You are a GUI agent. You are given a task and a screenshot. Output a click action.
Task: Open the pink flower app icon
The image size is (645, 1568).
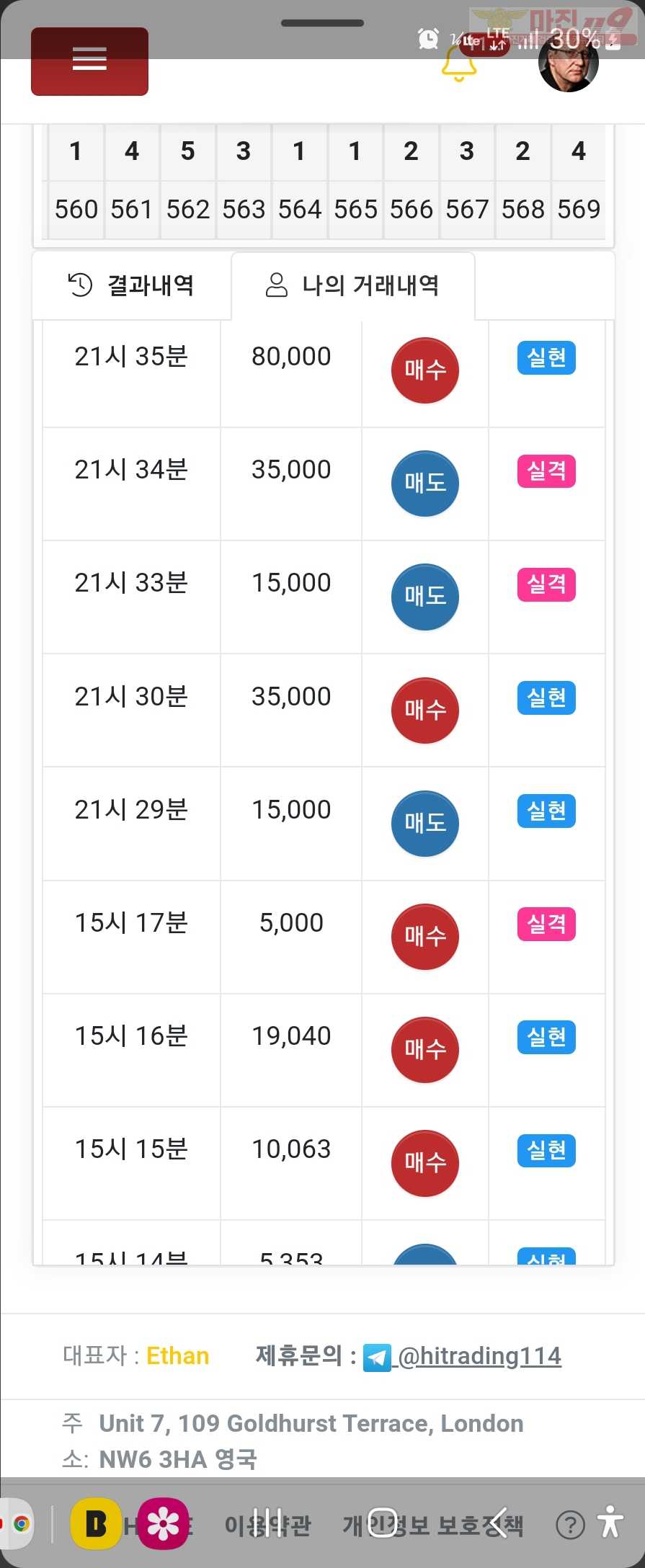tap(164, 1523)
